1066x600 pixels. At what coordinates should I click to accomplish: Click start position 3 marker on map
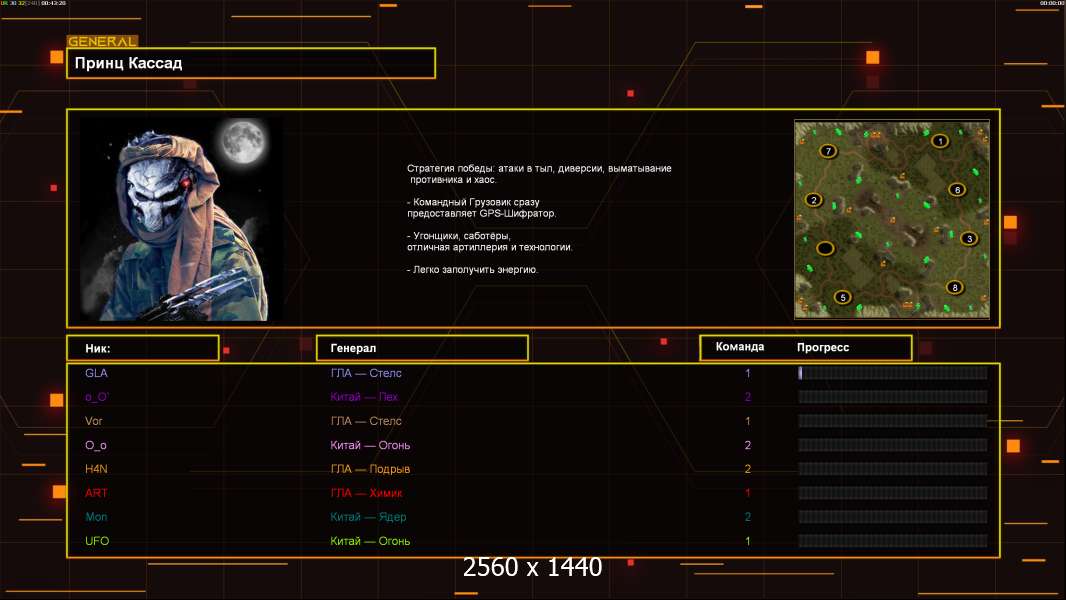pos(968,239)
